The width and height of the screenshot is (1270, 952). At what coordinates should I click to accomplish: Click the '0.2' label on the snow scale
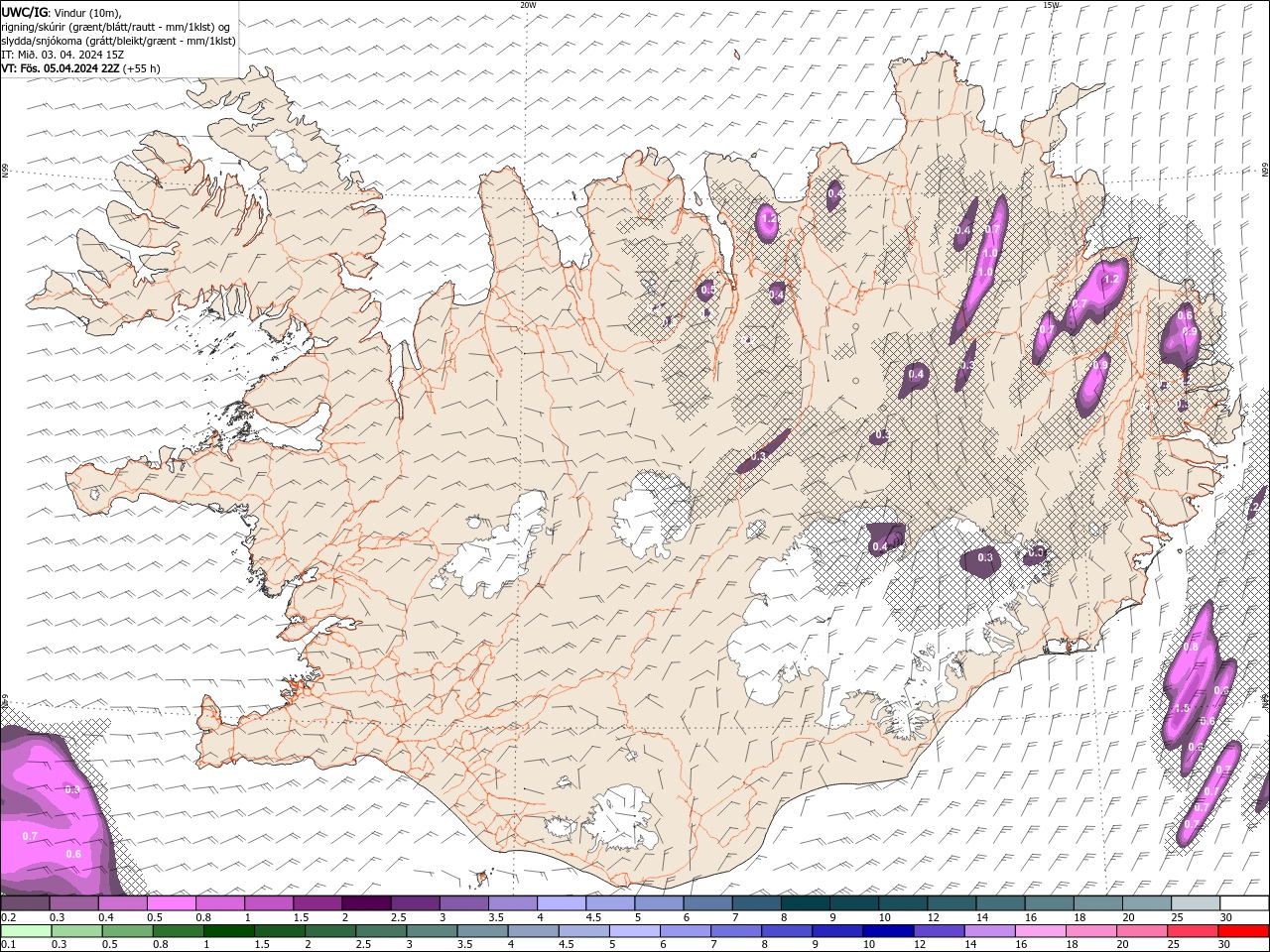[x=8, y=917]
